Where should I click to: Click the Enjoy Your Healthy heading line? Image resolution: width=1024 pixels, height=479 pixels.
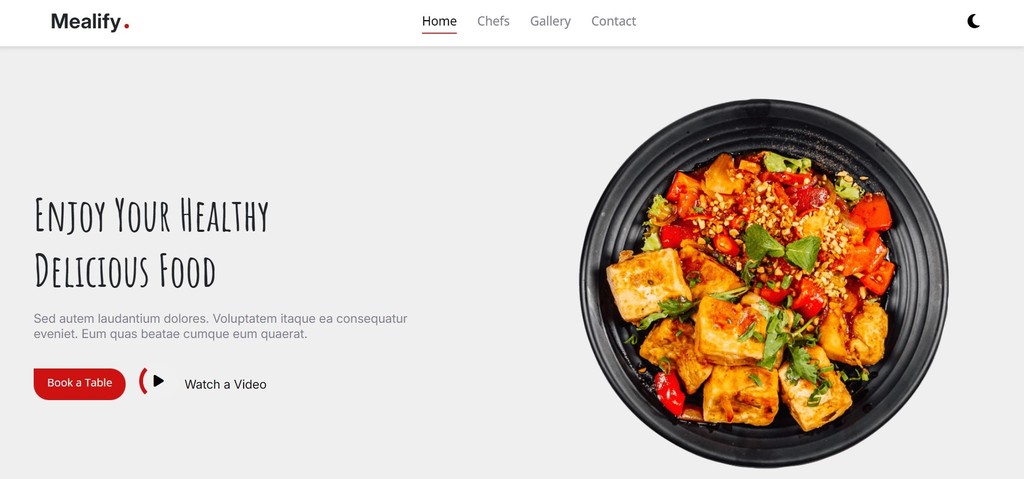pos(151,215)
